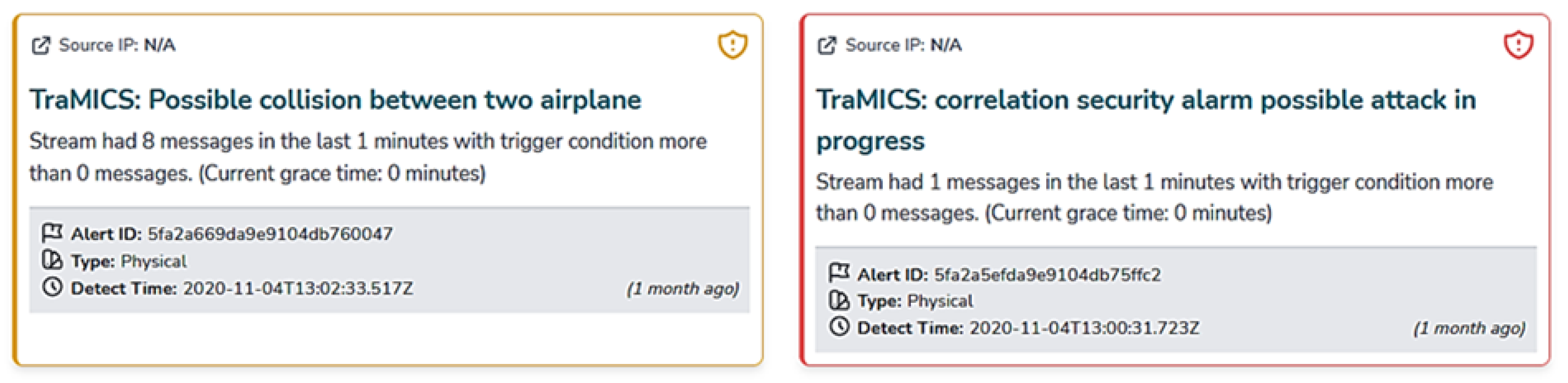The height and width of the screenshot is (383, 1568).
Task: Click '(1 month ago)' in the collision alert
Action: [682, 289]
